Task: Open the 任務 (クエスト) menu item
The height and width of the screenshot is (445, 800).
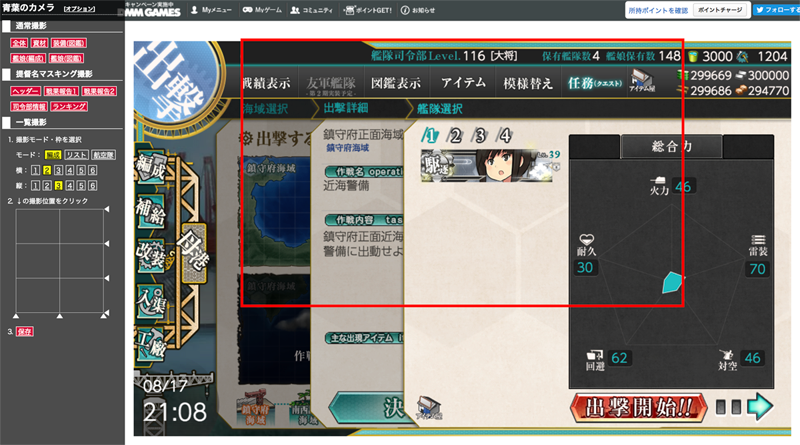Action: point(594,83)
